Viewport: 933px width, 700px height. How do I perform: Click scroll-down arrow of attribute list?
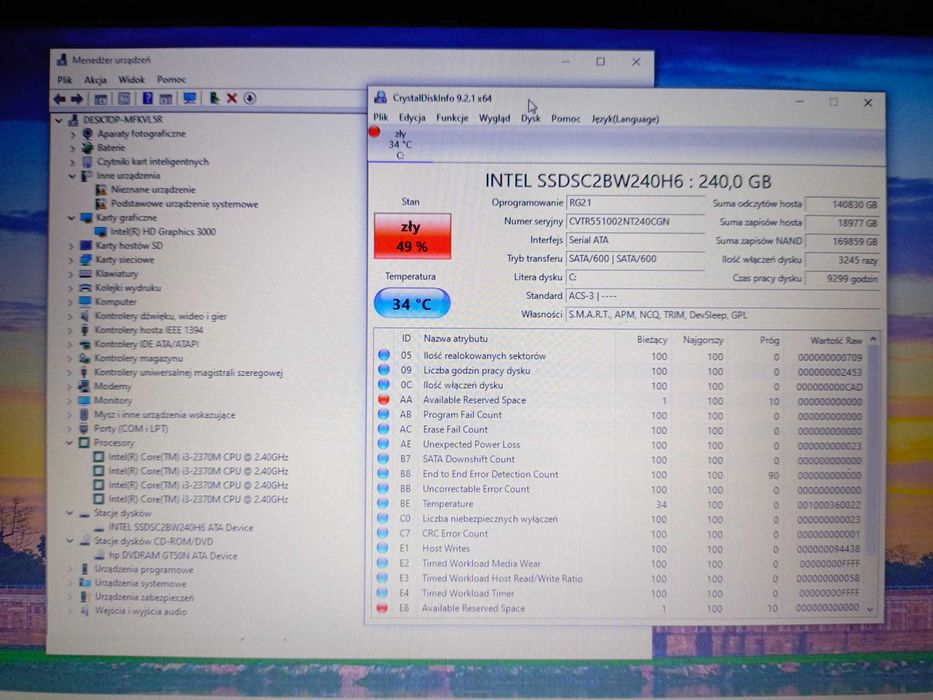871,609
